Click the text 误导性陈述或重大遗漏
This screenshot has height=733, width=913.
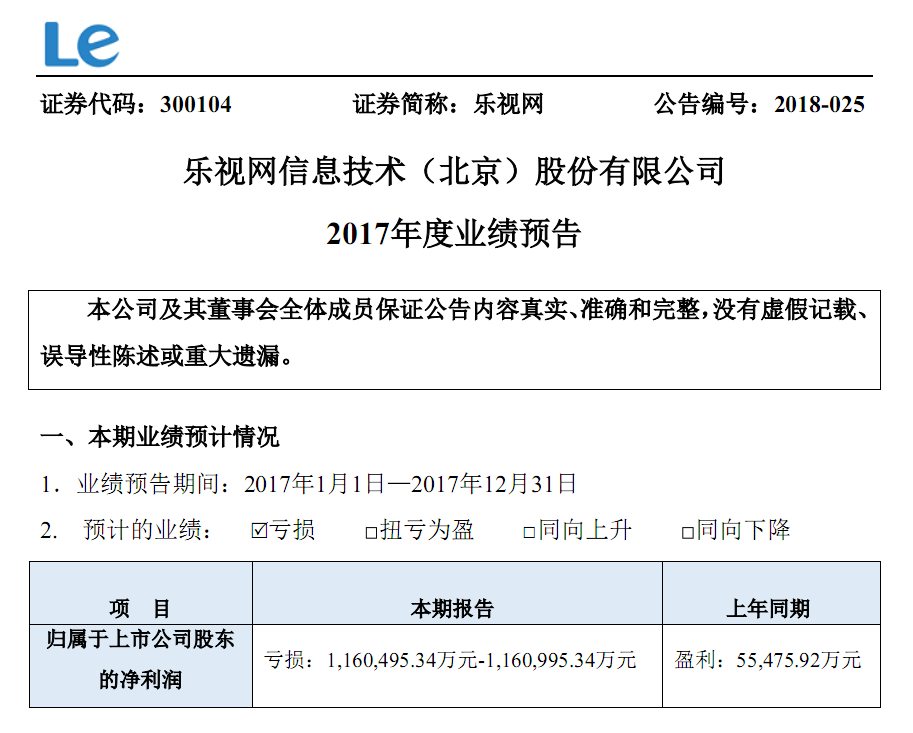[x=160, y=356]
